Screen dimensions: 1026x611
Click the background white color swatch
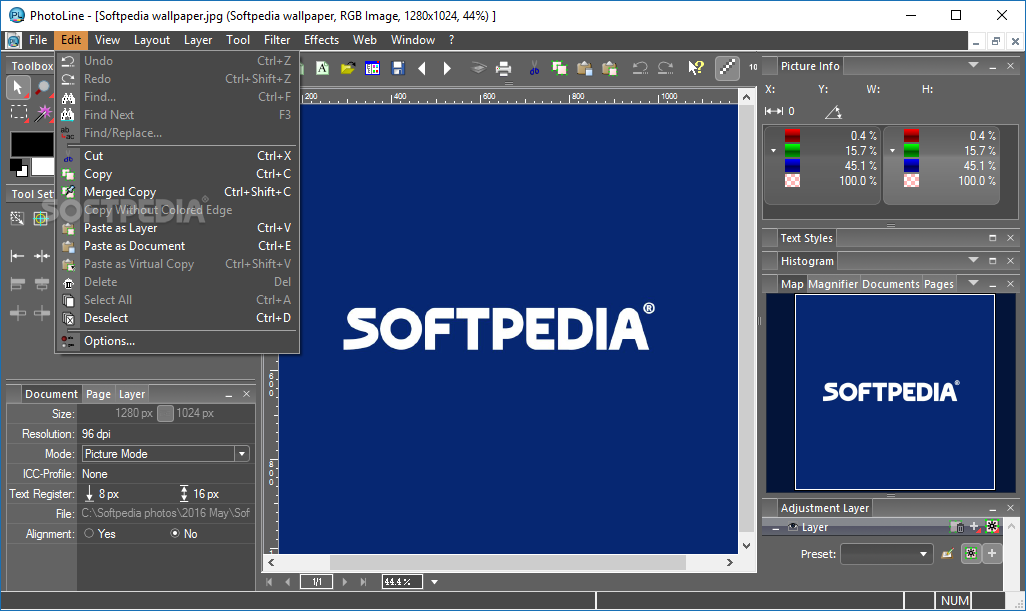(43, 166)
